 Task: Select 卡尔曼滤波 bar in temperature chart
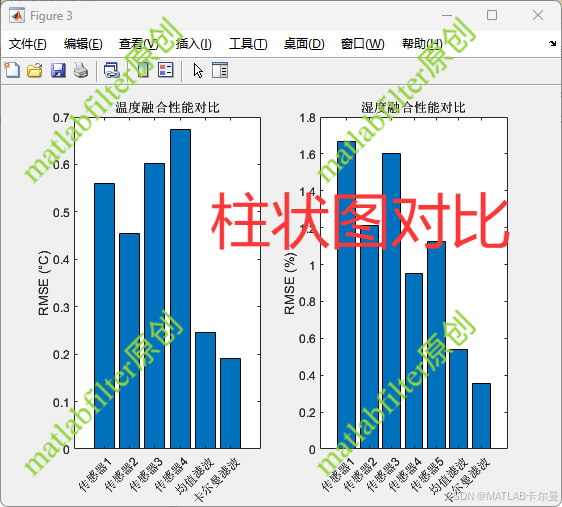(x=230, y=403)
